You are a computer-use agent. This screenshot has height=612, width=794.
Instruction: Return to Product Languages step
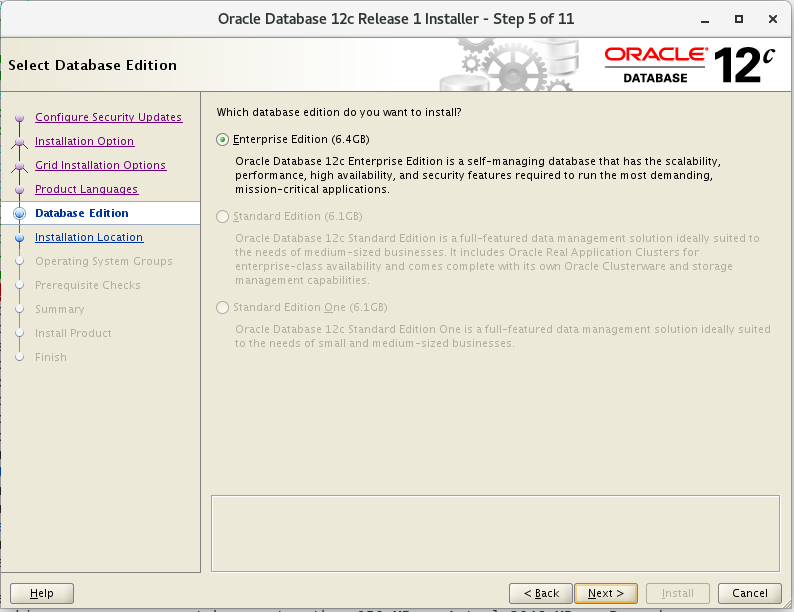[x=86, y=189]
